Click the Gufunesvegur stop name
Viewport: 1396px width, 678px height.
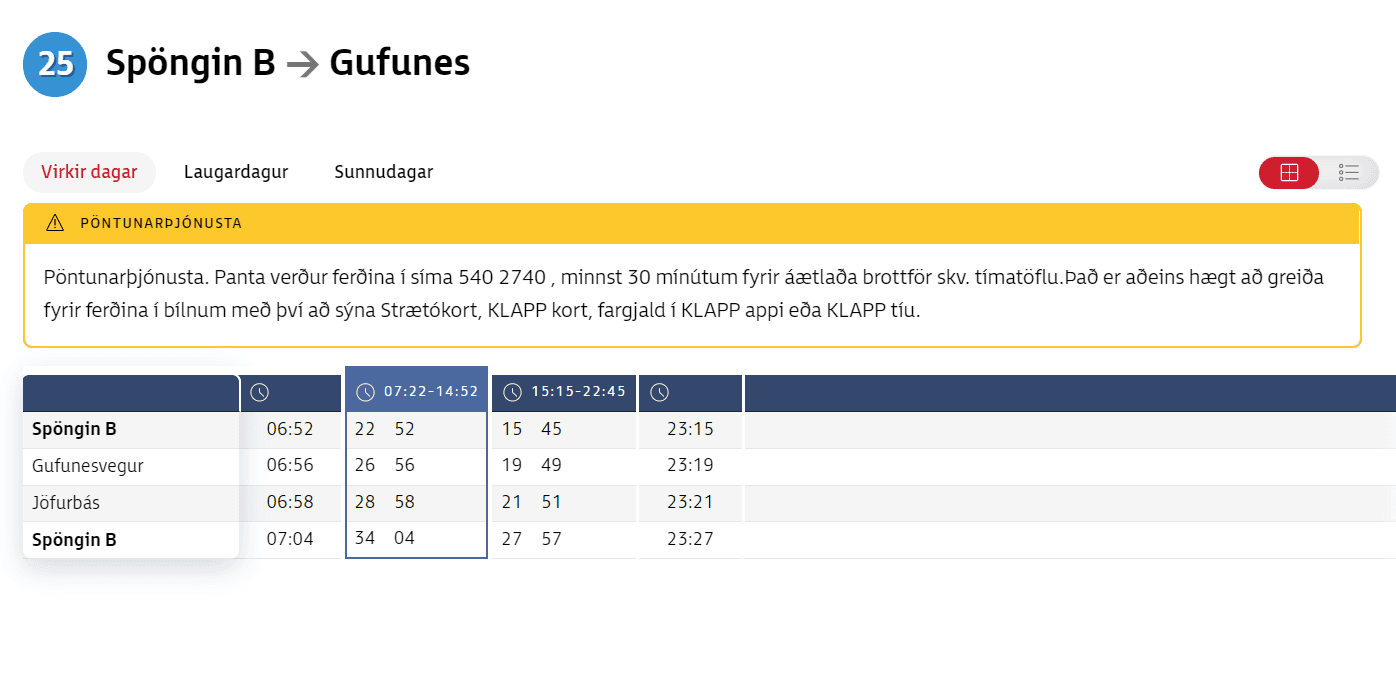[88, 466]
